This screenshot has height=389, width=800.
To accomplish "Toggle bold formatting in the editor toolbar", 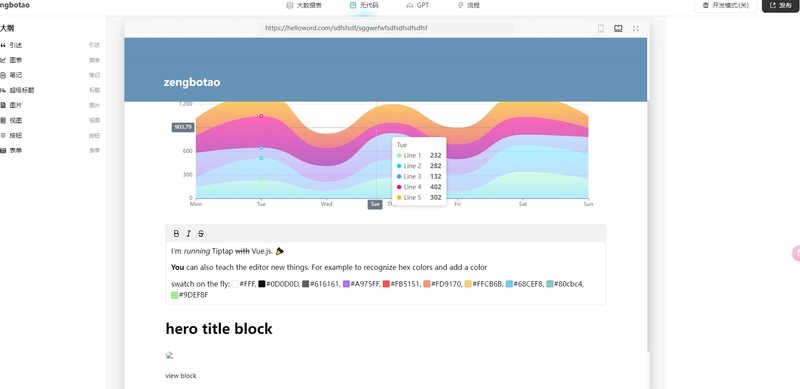I will pos(176,233).
